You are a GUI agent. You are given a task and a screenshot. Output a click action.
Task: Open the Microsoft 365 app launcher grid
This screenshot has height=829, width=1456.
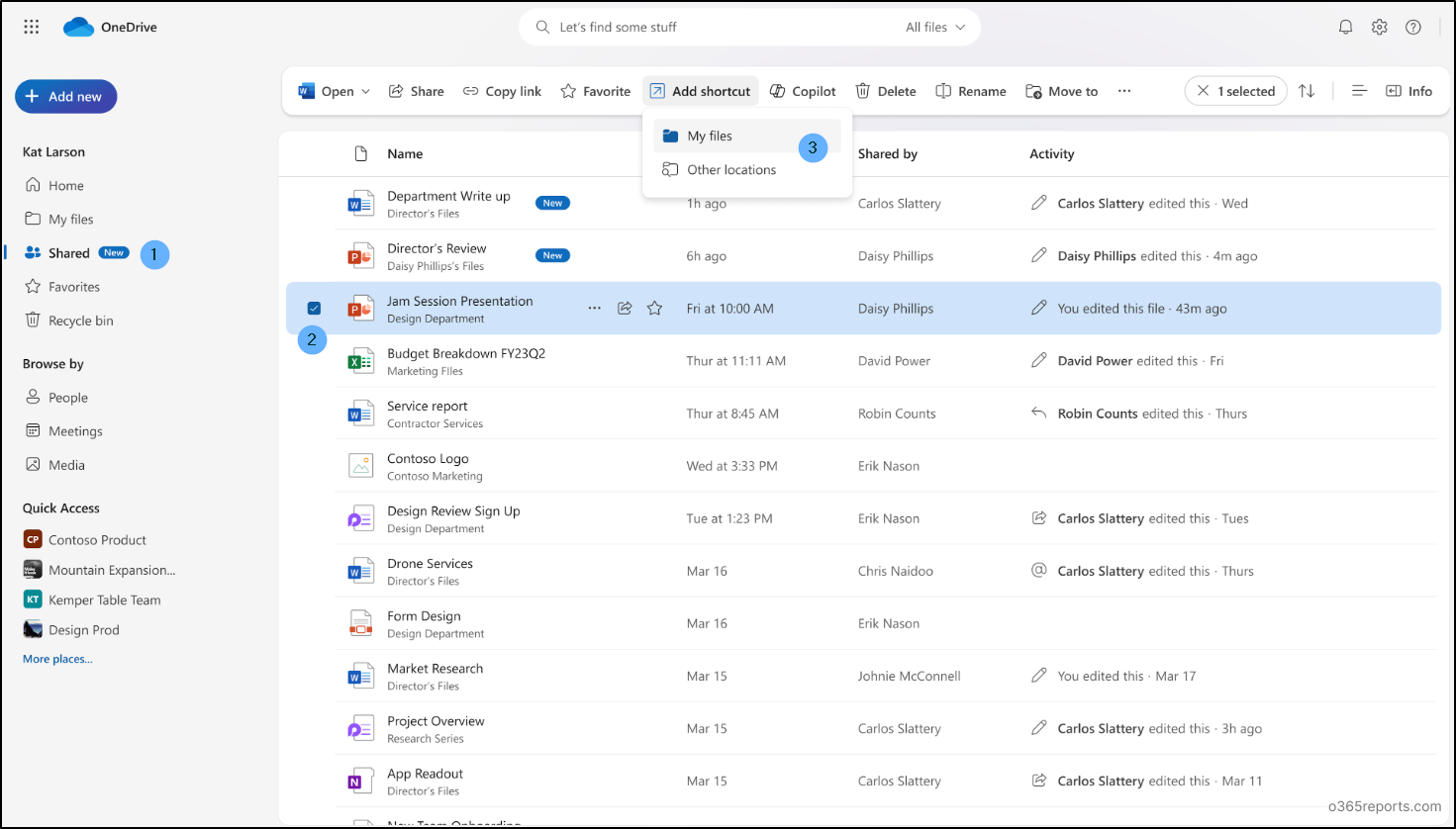pyautogui.click(x=31, y=27)
